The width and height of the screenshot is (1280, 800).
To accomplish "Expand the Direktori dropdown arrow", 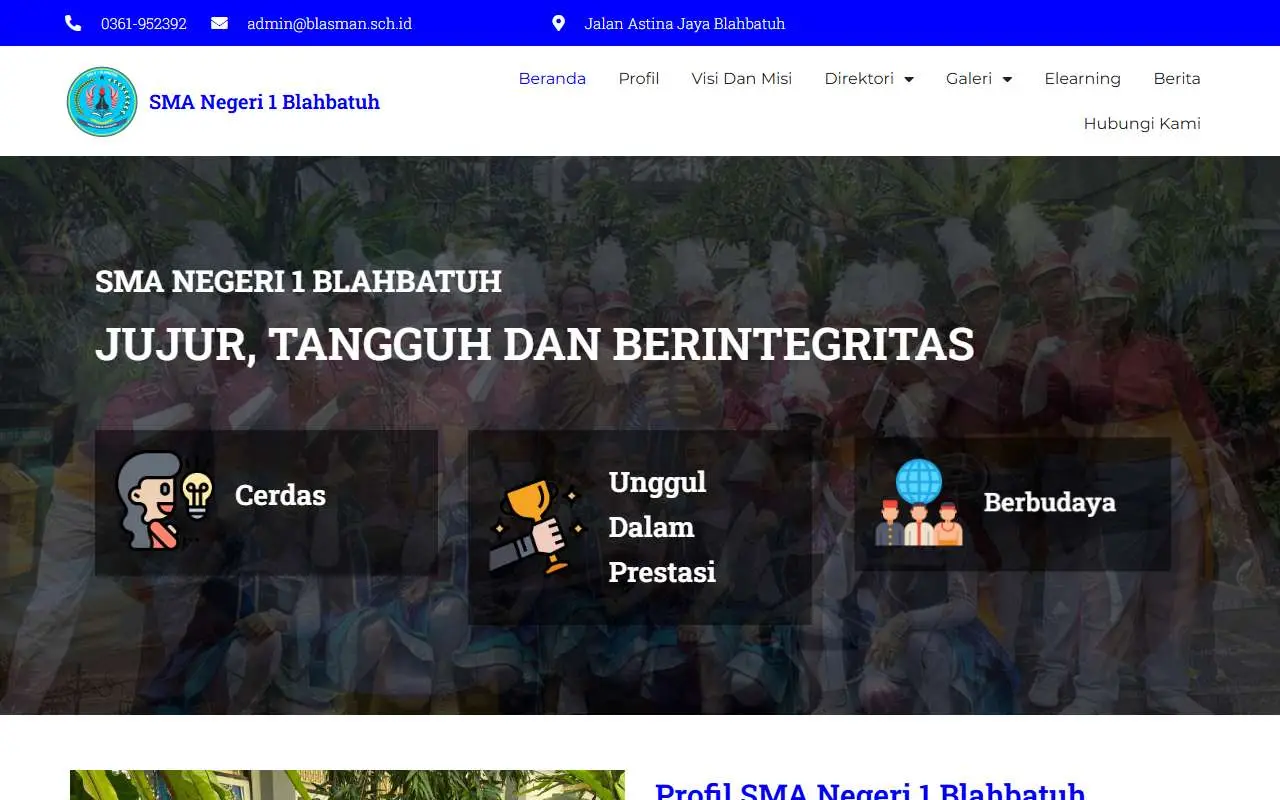I will [909, 79].
